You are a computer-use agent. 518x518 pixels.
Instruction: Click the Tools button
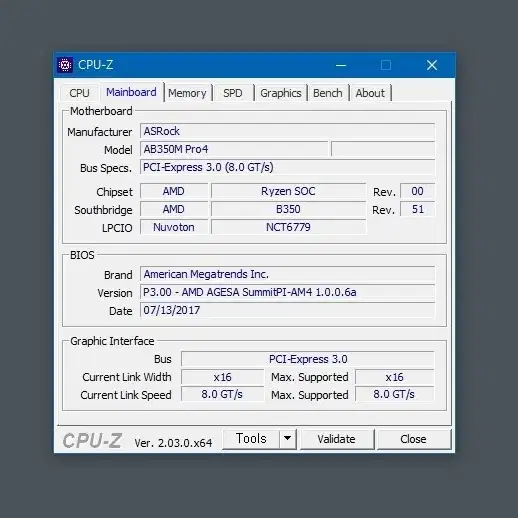[251, 439]
